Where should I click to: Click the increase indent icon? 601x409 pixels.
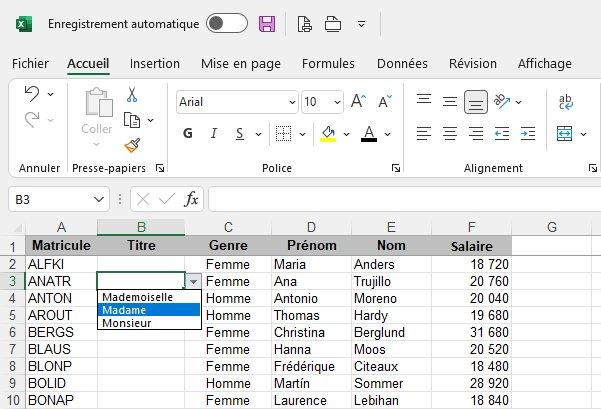(528, 133)
